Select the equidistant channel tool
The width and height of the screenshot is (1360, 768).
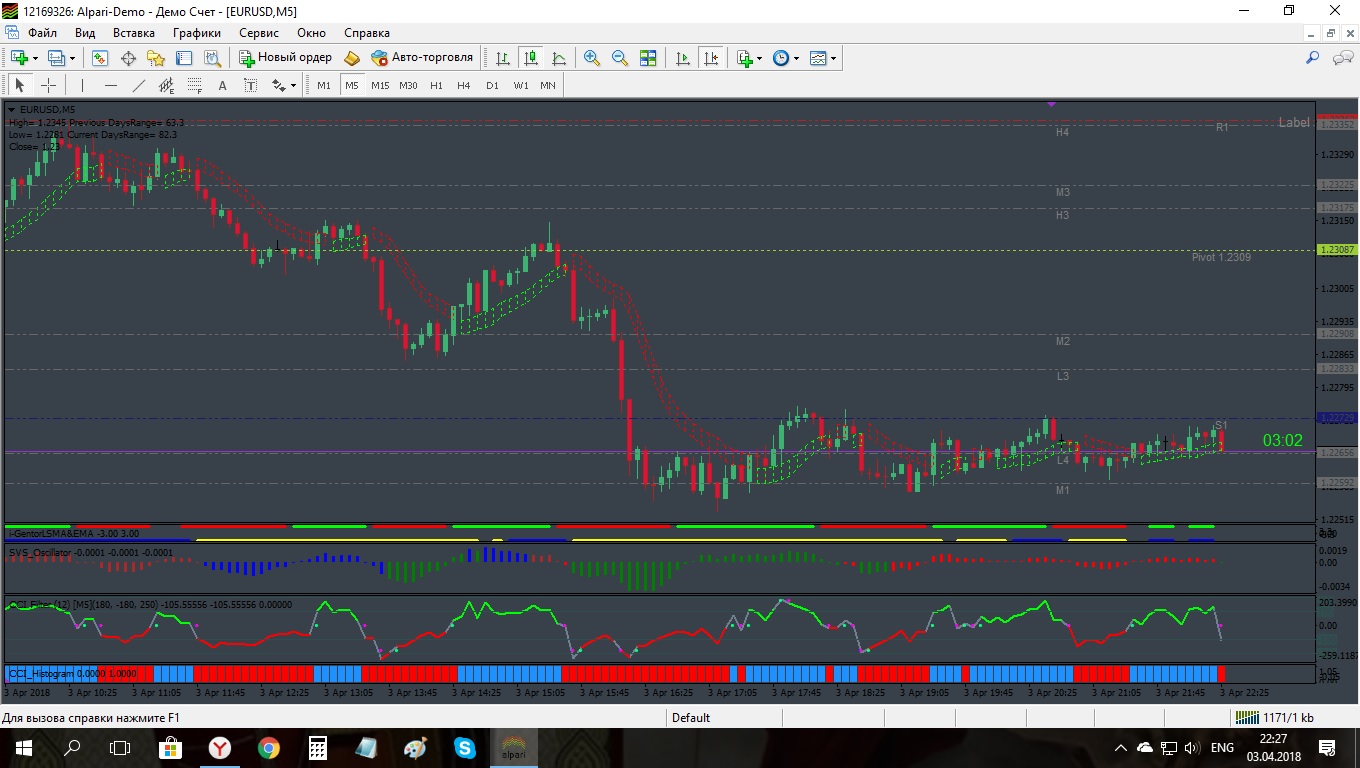tap(166, 85)
